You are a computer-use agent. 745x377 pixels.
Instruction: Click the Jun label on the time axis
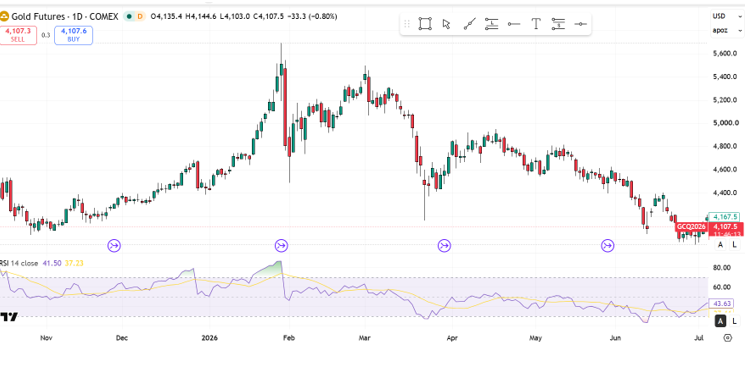point(615,338)
